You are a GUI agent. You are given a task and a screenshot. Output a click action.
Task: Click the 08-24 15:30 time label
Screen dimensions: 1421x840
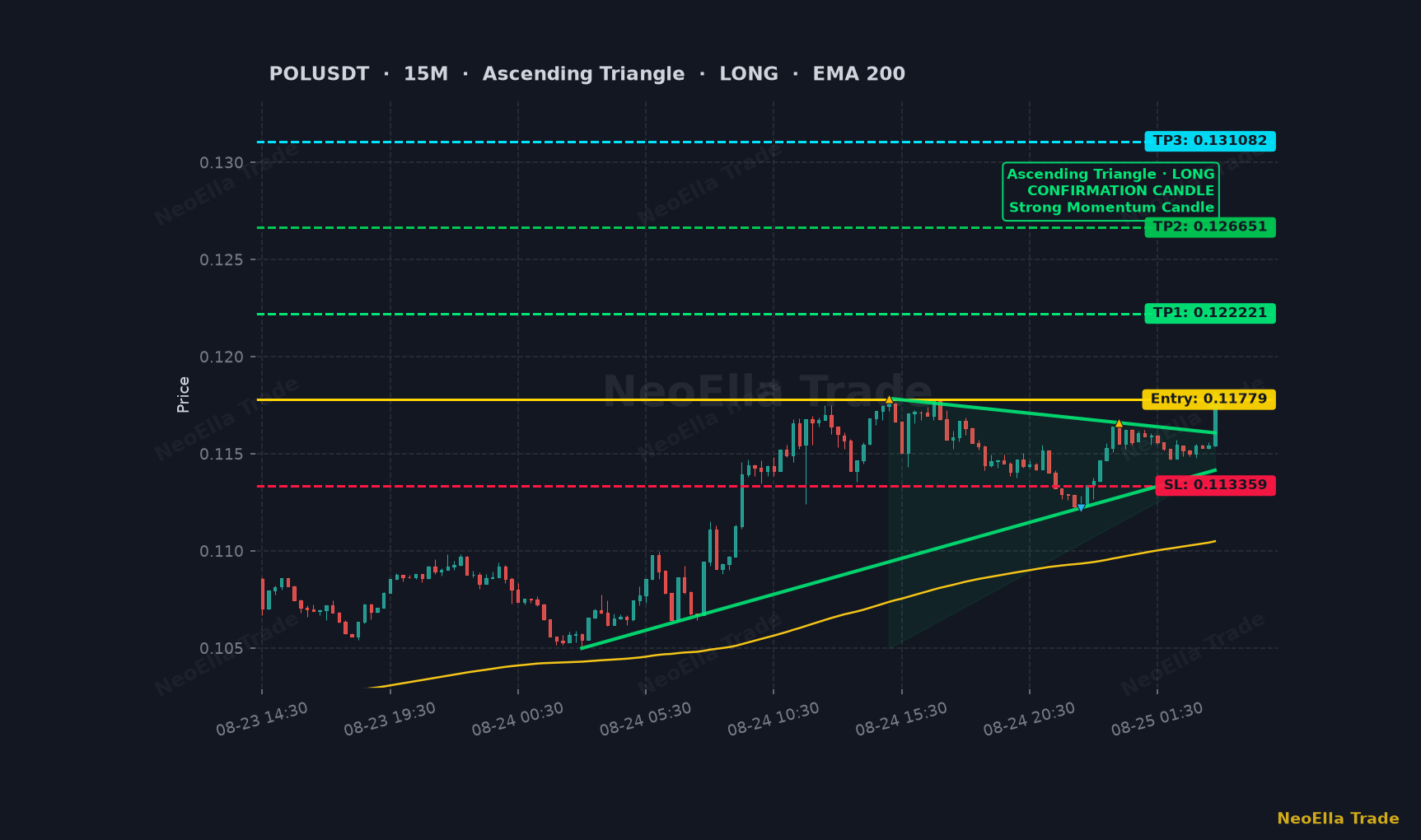point(901,719)
